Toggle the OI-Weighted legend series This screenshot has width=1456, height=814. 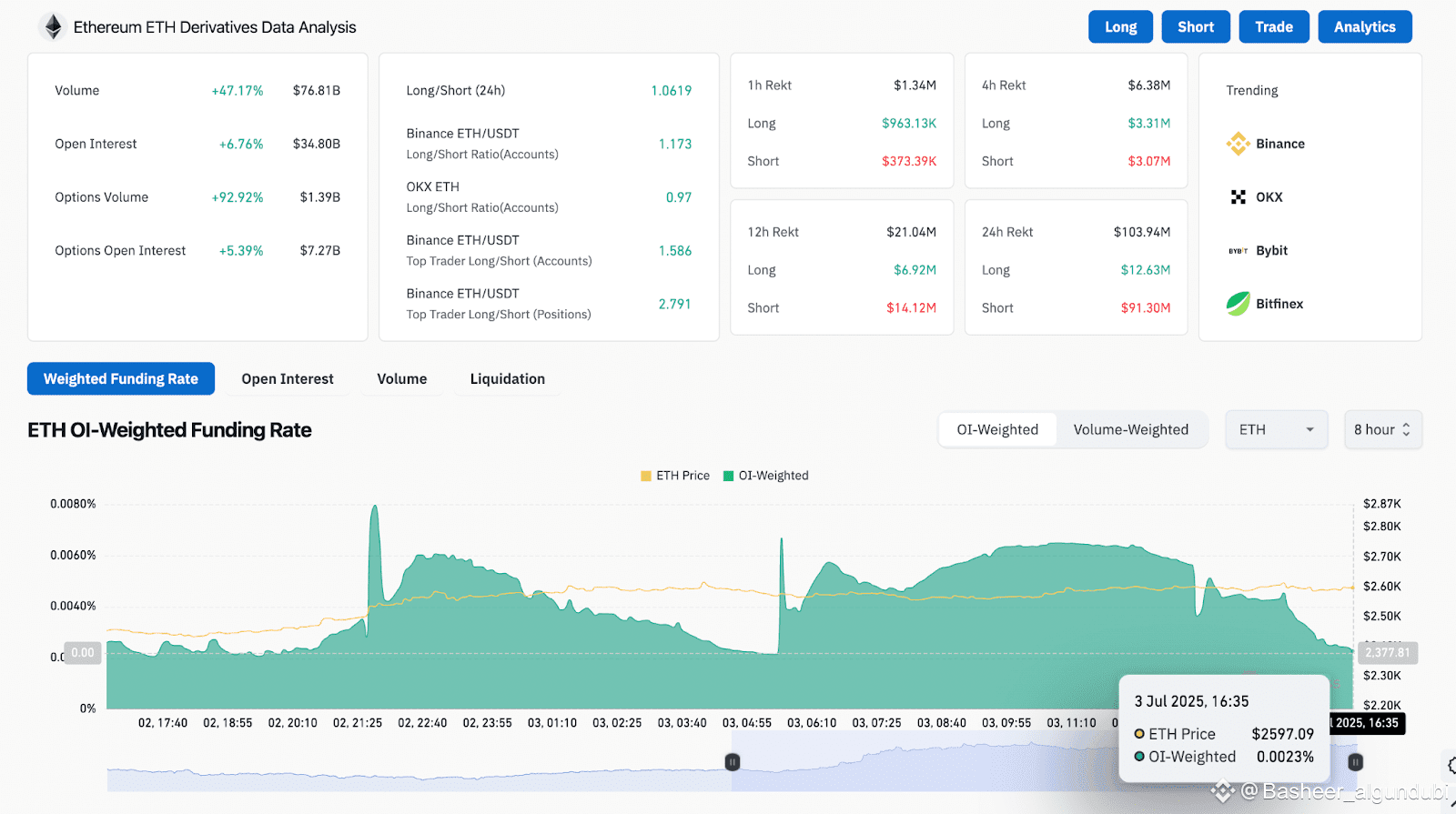(765, 476)
